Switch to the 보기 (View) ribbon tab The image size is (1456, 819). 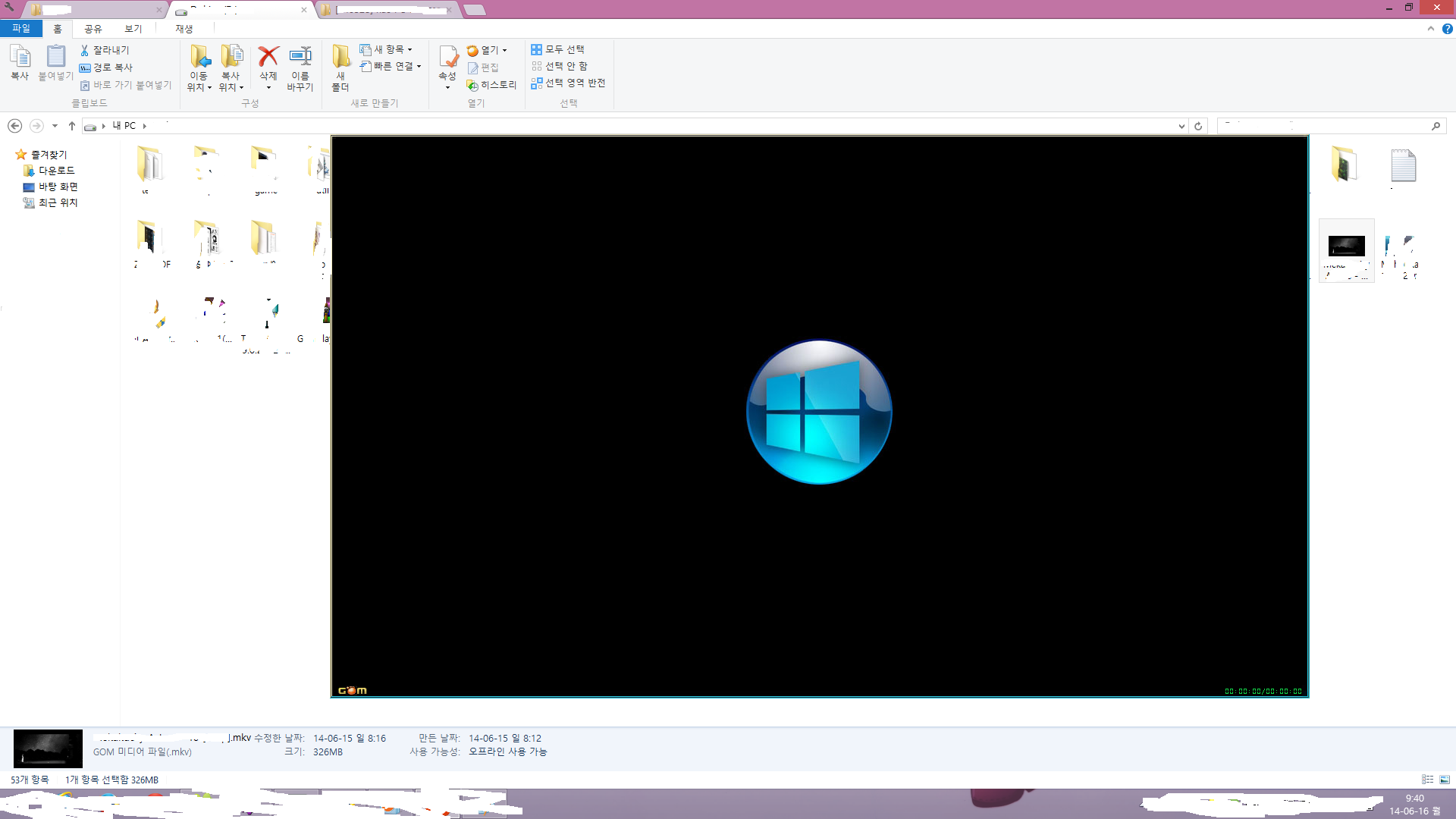pyautogui.click(x=133, y=29)
